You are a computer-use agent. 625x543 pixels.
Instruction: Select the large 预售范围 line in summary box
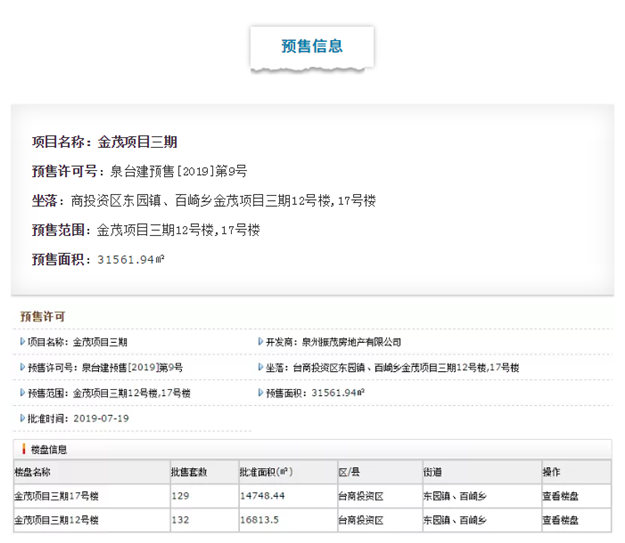click(x=146, y=230)
